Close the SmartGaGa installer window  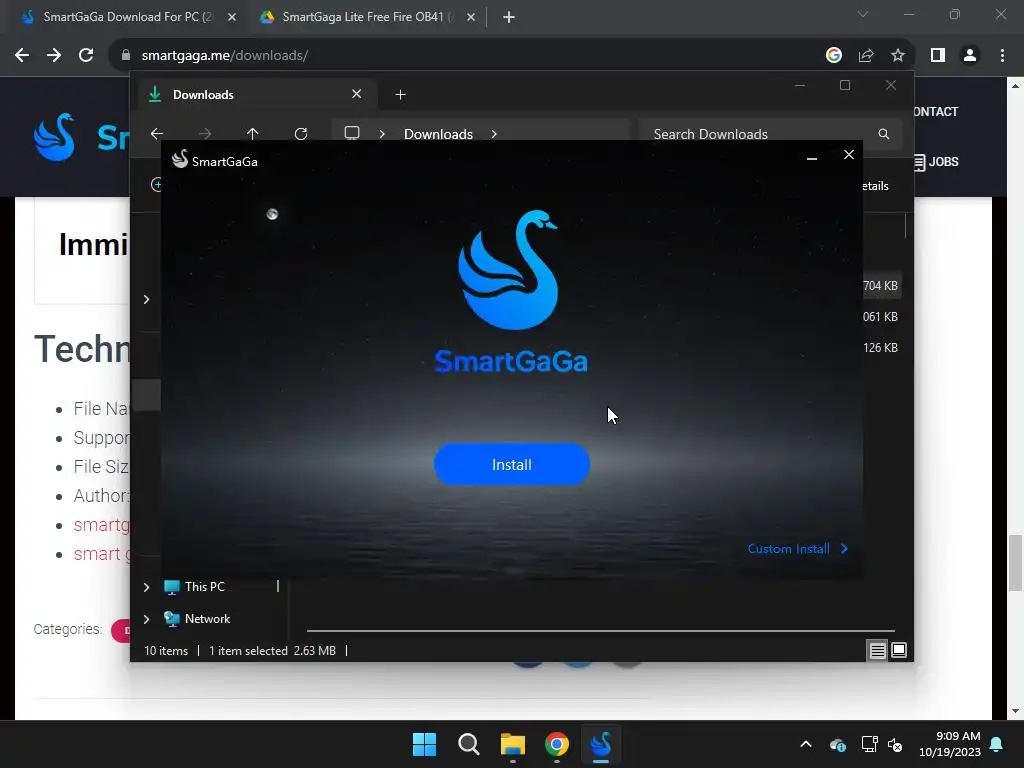tap(848, 155)
